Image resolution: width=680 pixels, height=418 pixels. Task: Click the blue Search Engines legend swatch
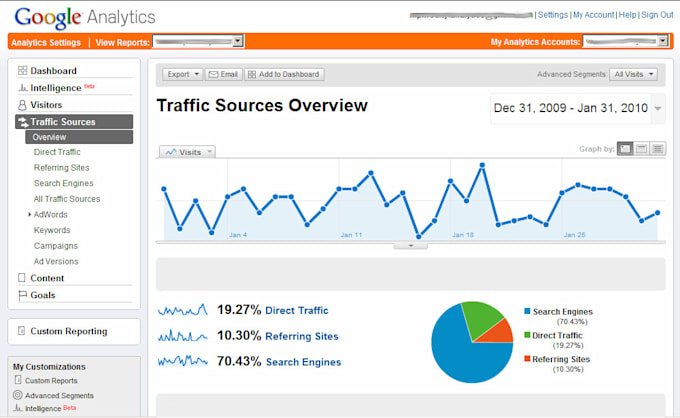tap(527, 311)
